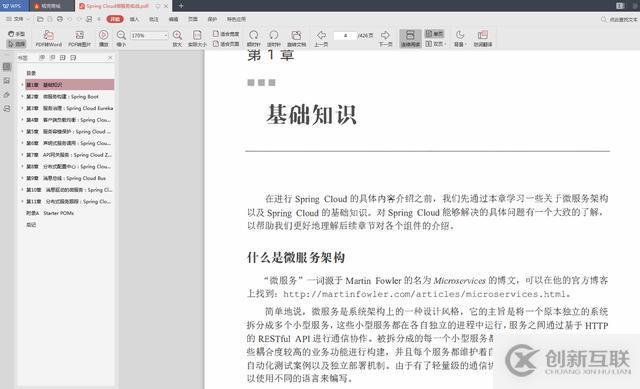Click expand-all icon in bookmark panel header
This screenshot has width=640, height=389.
[x=42, y=58]
